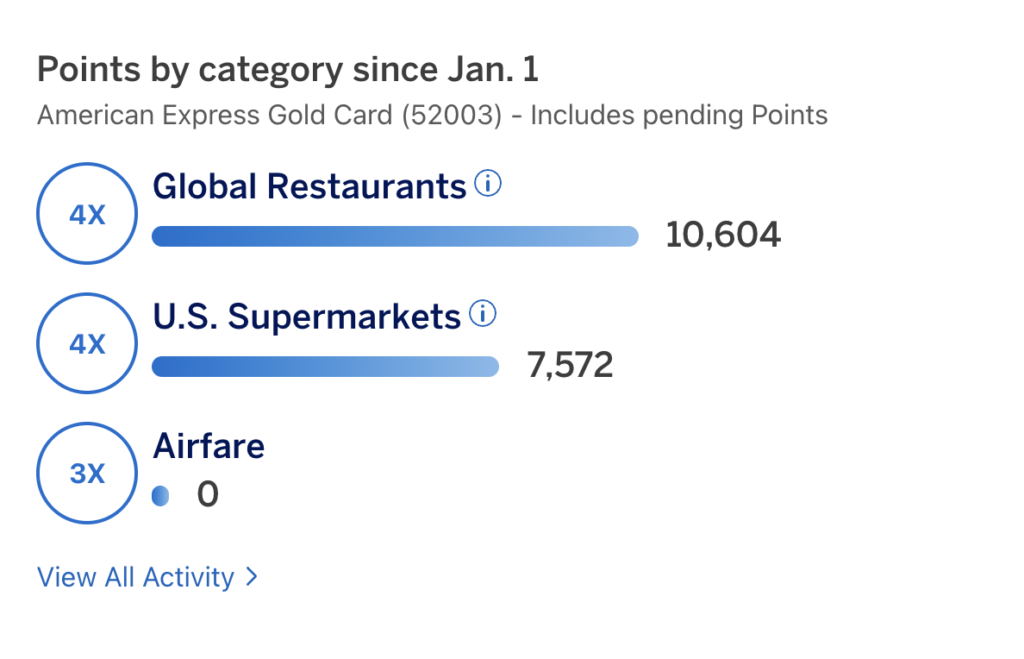Click the U.S. Supermarkets info icon

483,313
